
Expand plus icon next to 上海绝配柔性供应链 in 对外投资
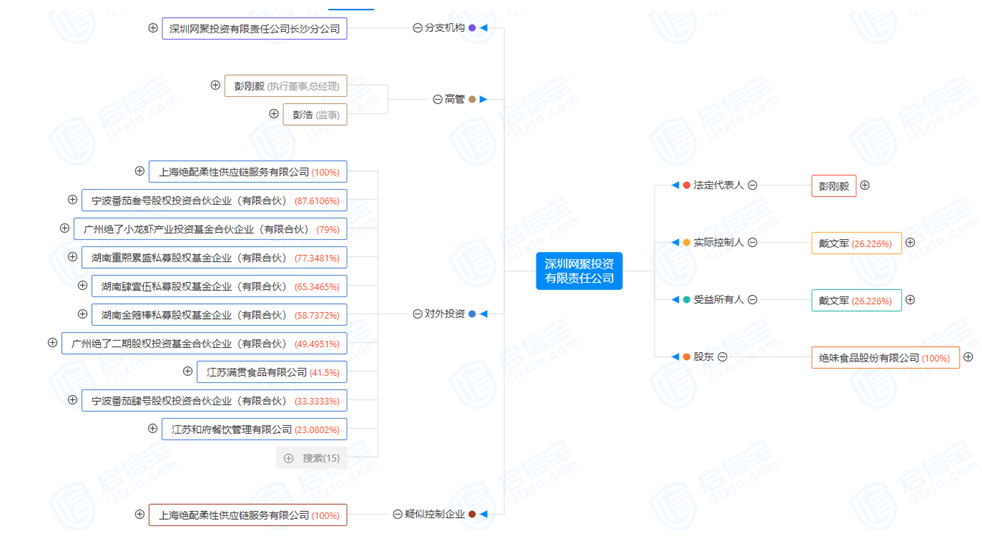[x=140, y=170]
